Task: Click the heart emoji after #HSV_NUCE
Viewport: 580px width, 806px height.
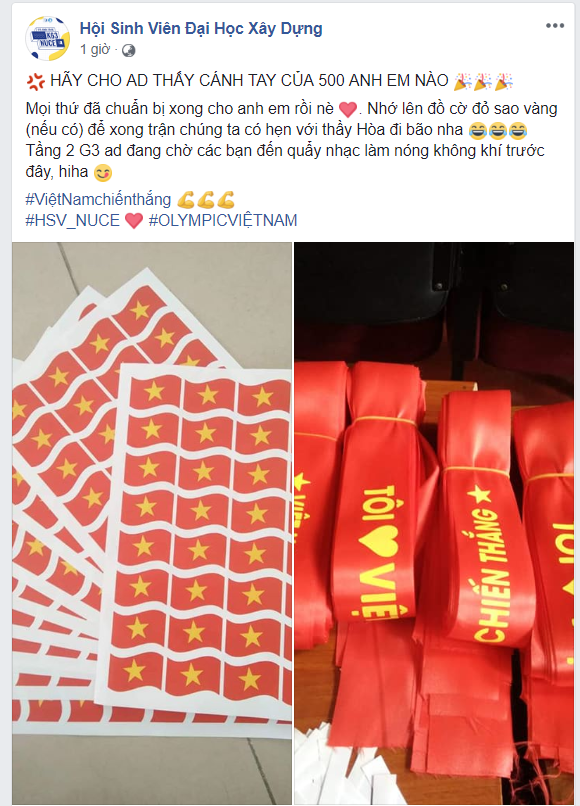Action: coord(134,221)
